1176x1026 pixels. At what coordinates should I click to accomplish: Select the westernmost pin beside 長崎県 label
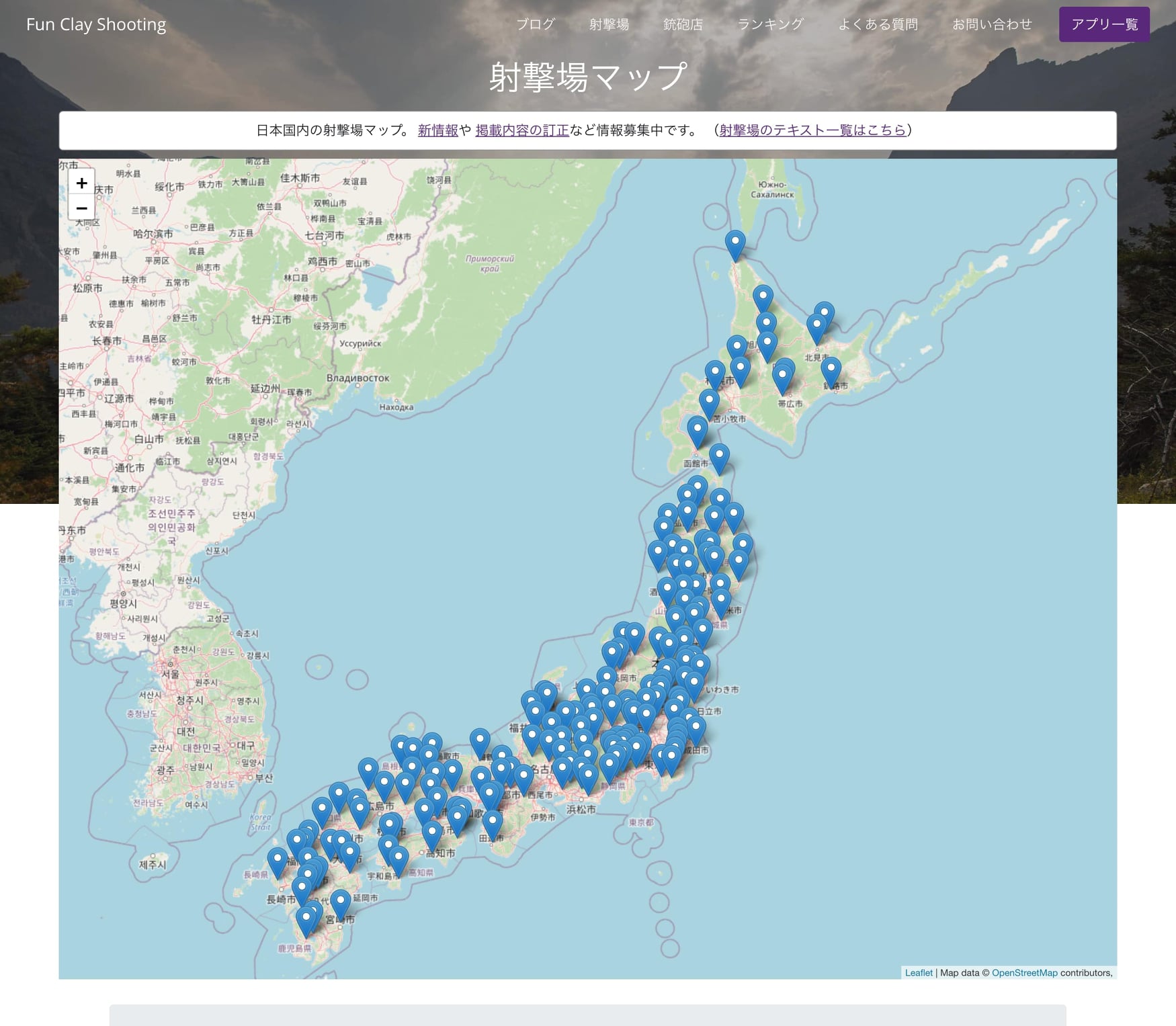click(x=277, y=863)
